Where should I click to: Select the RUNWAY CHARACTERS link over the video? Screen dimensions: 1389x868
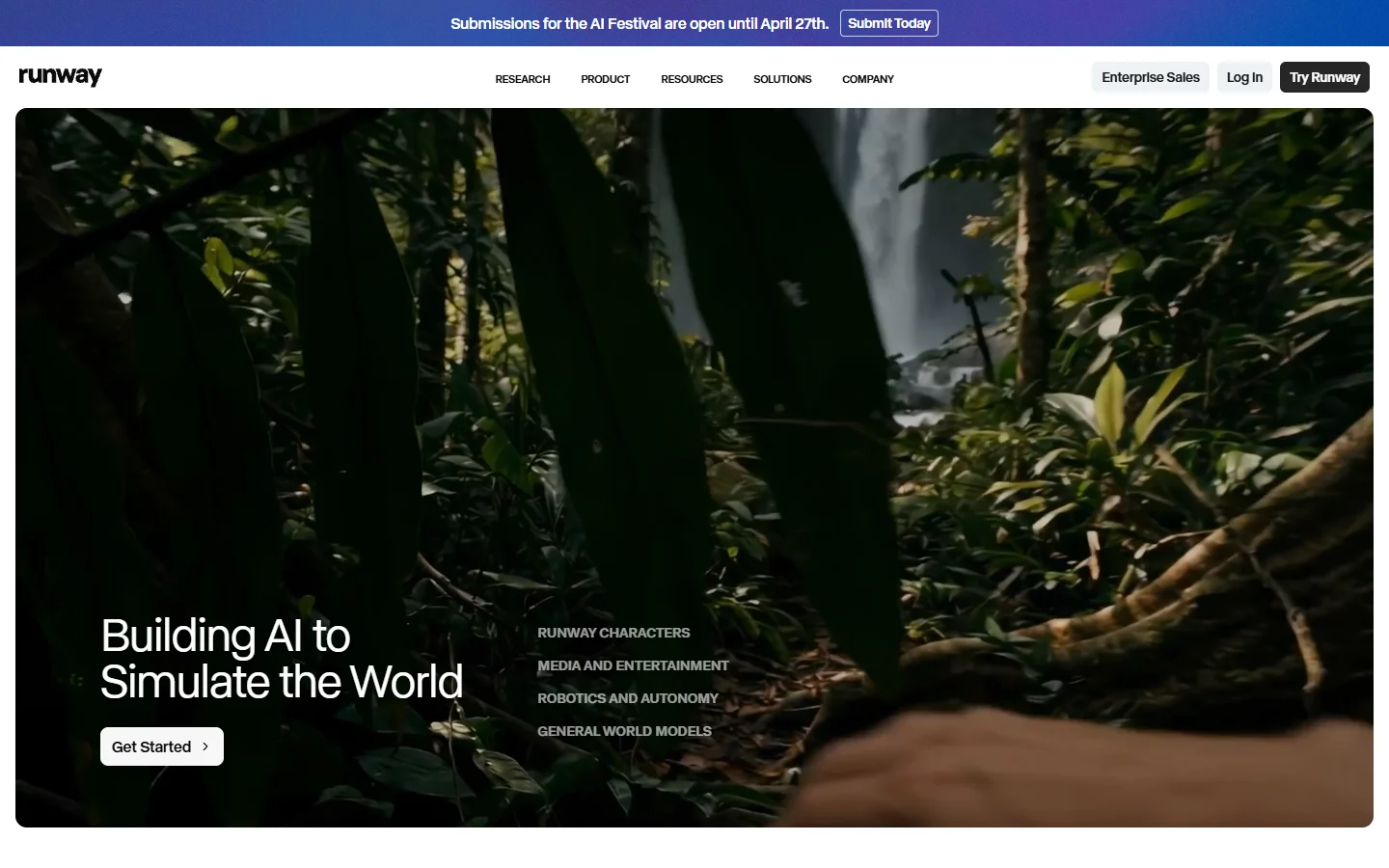[613, 633]
